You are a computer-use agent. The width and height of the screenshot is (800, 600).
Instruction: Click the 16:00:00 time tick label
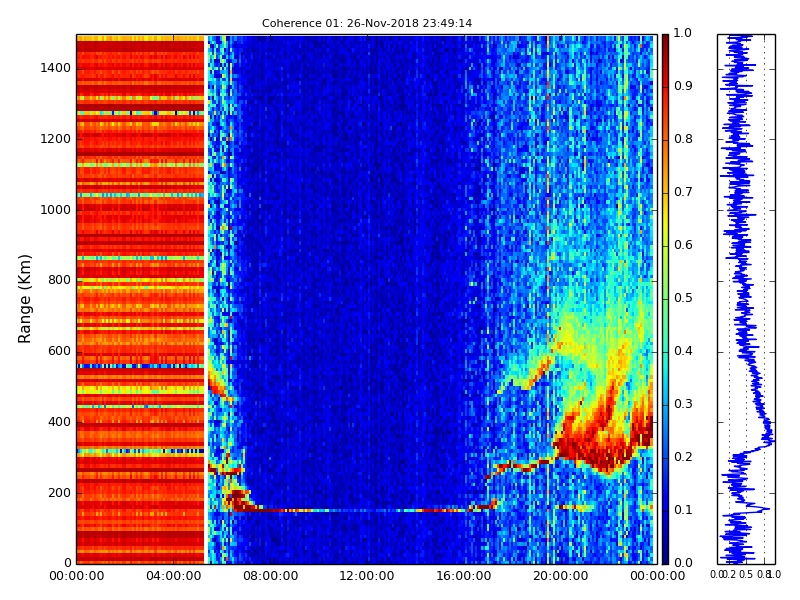pos(464,576)
